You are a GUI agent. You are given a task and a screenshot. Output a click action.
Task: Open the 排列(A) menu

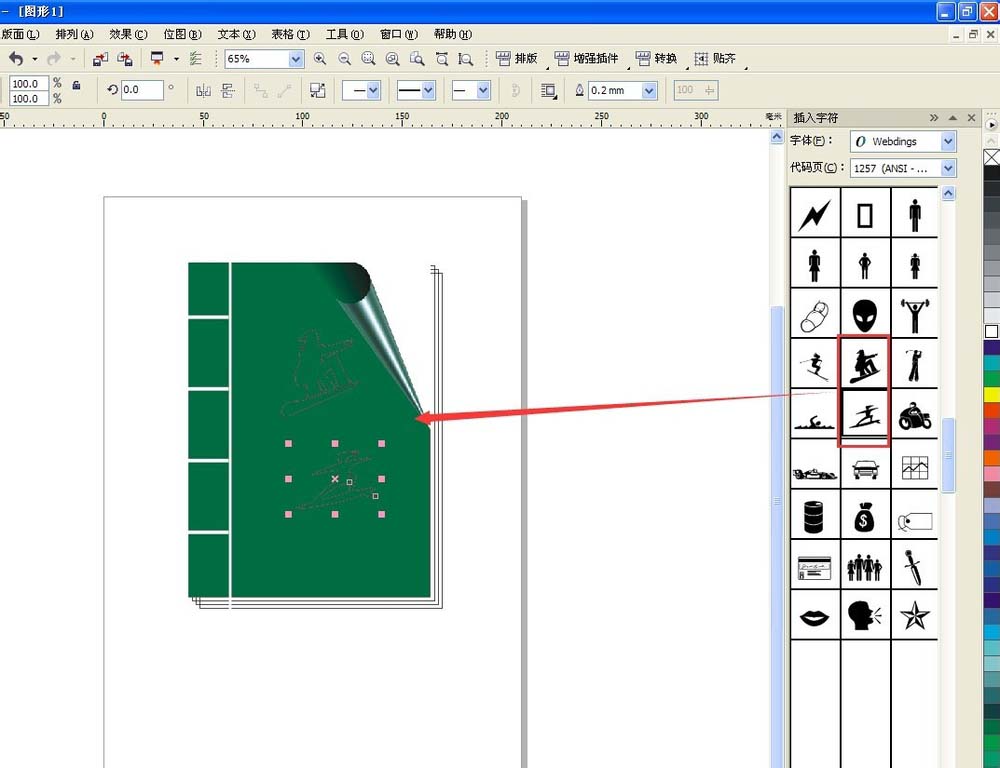click(x=75, y=34)
